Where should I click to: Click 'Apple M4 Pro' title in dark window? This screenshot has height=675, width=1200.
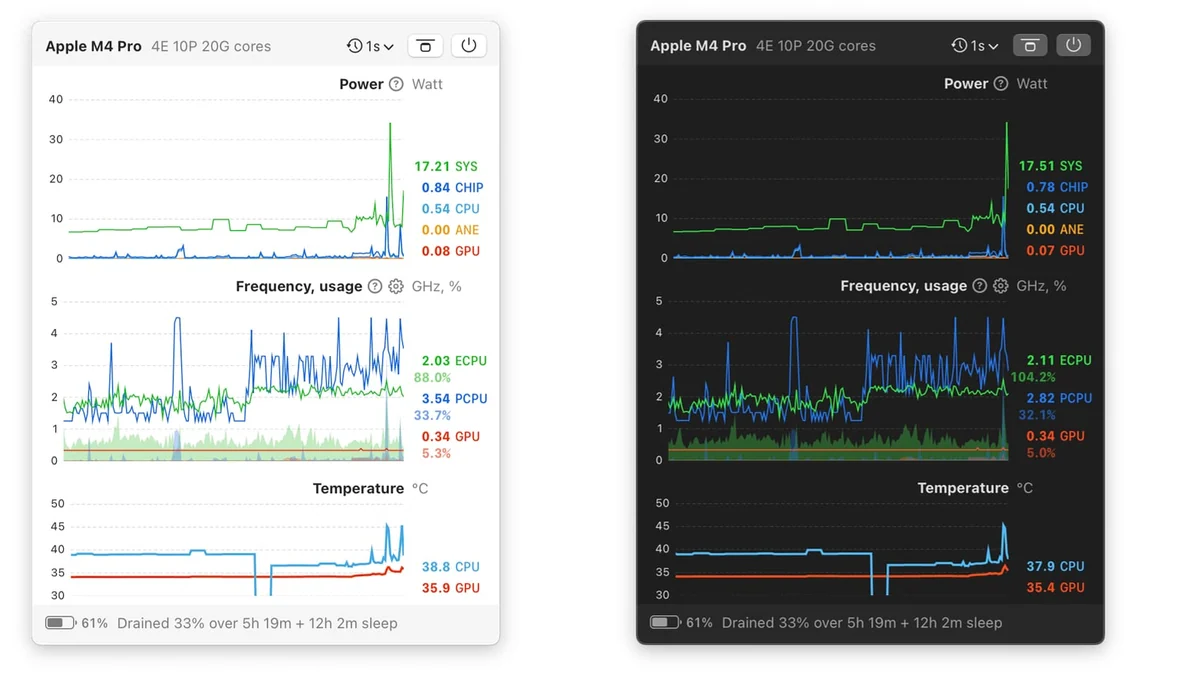coord(698,45)
